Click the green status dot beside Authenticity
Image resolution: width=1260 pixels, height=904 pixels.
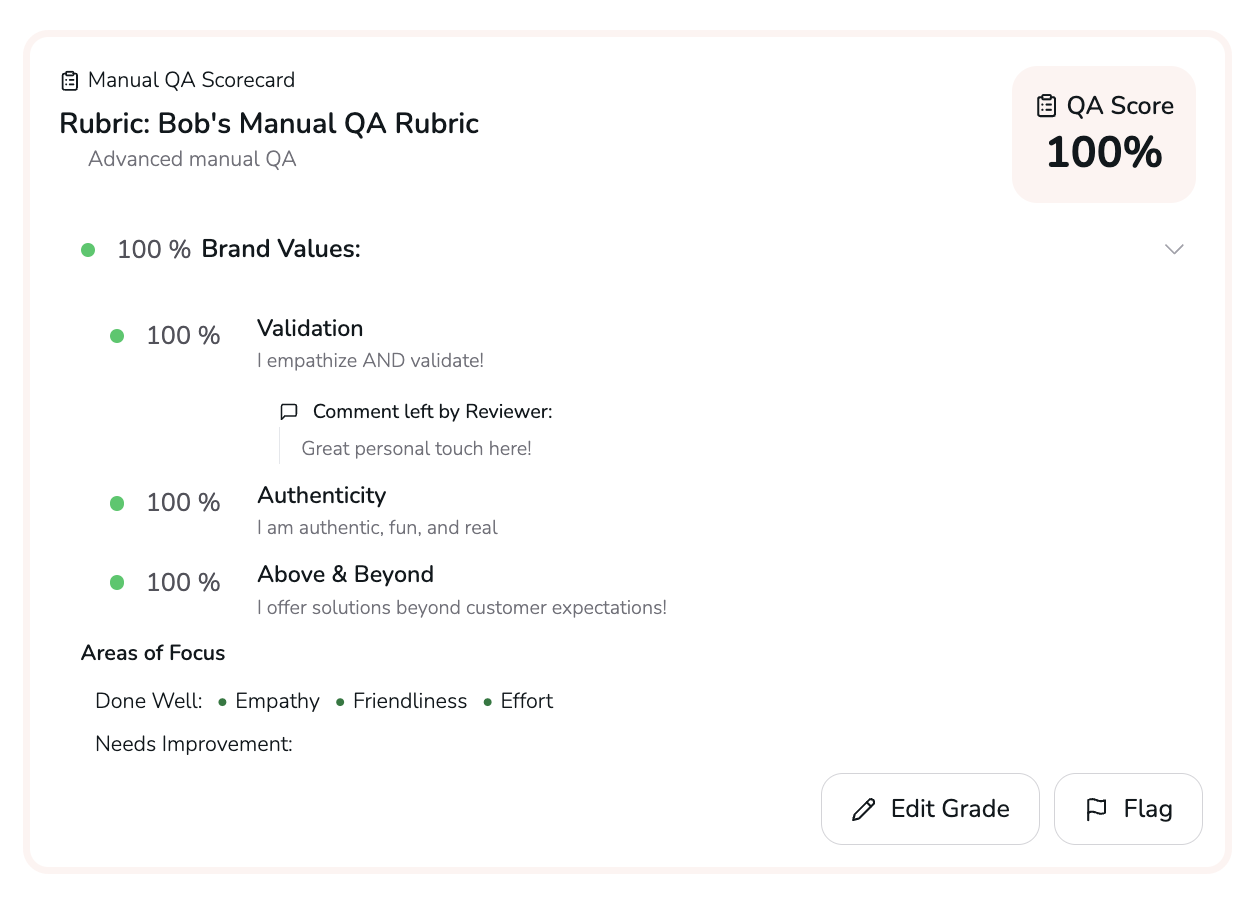[117, 503]
